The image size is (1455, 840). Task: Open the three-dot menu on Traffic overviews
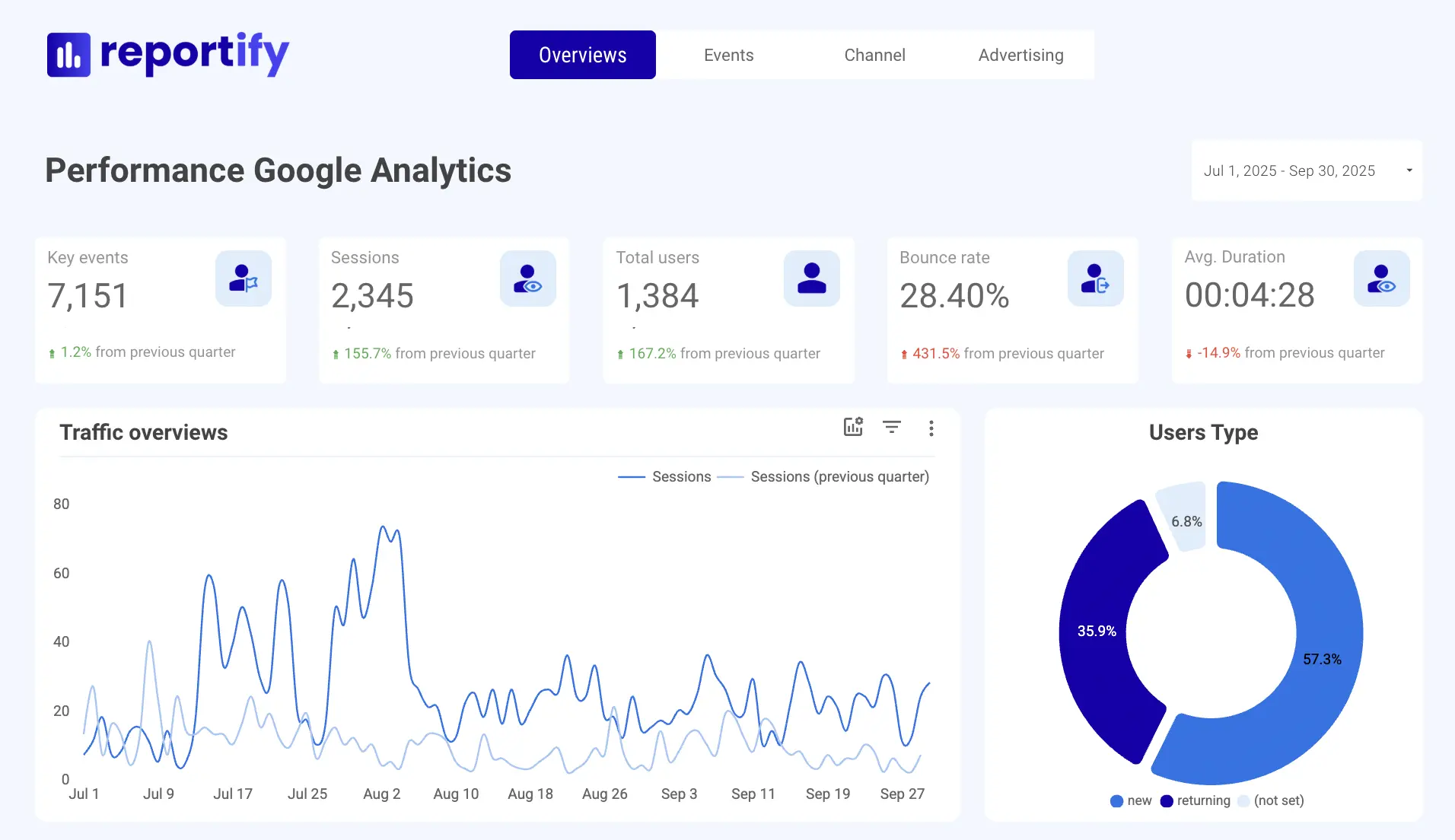[x=931, y=428]
